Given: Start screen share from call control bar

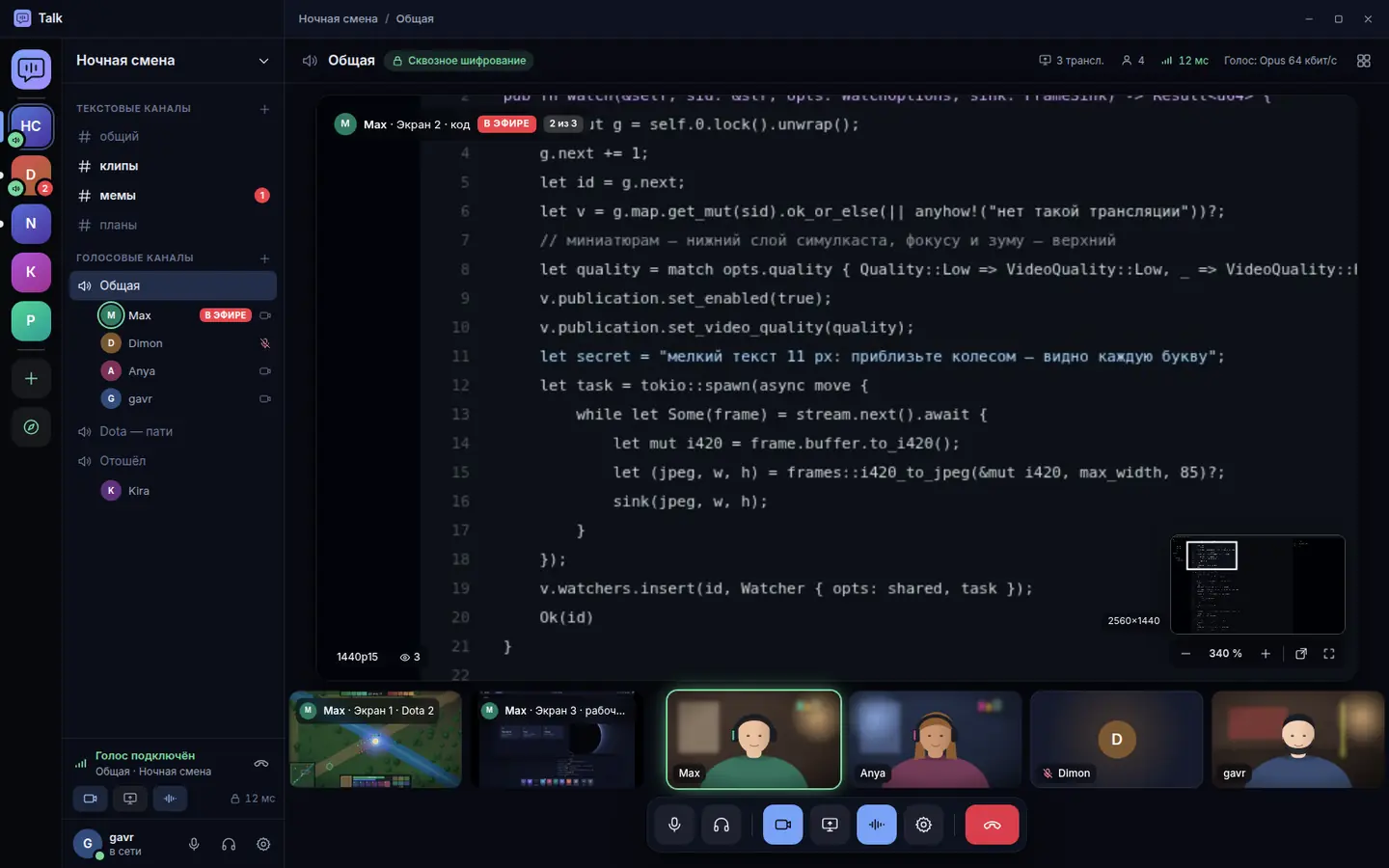Looking at the screenshot, I should (x=830, y=825).
